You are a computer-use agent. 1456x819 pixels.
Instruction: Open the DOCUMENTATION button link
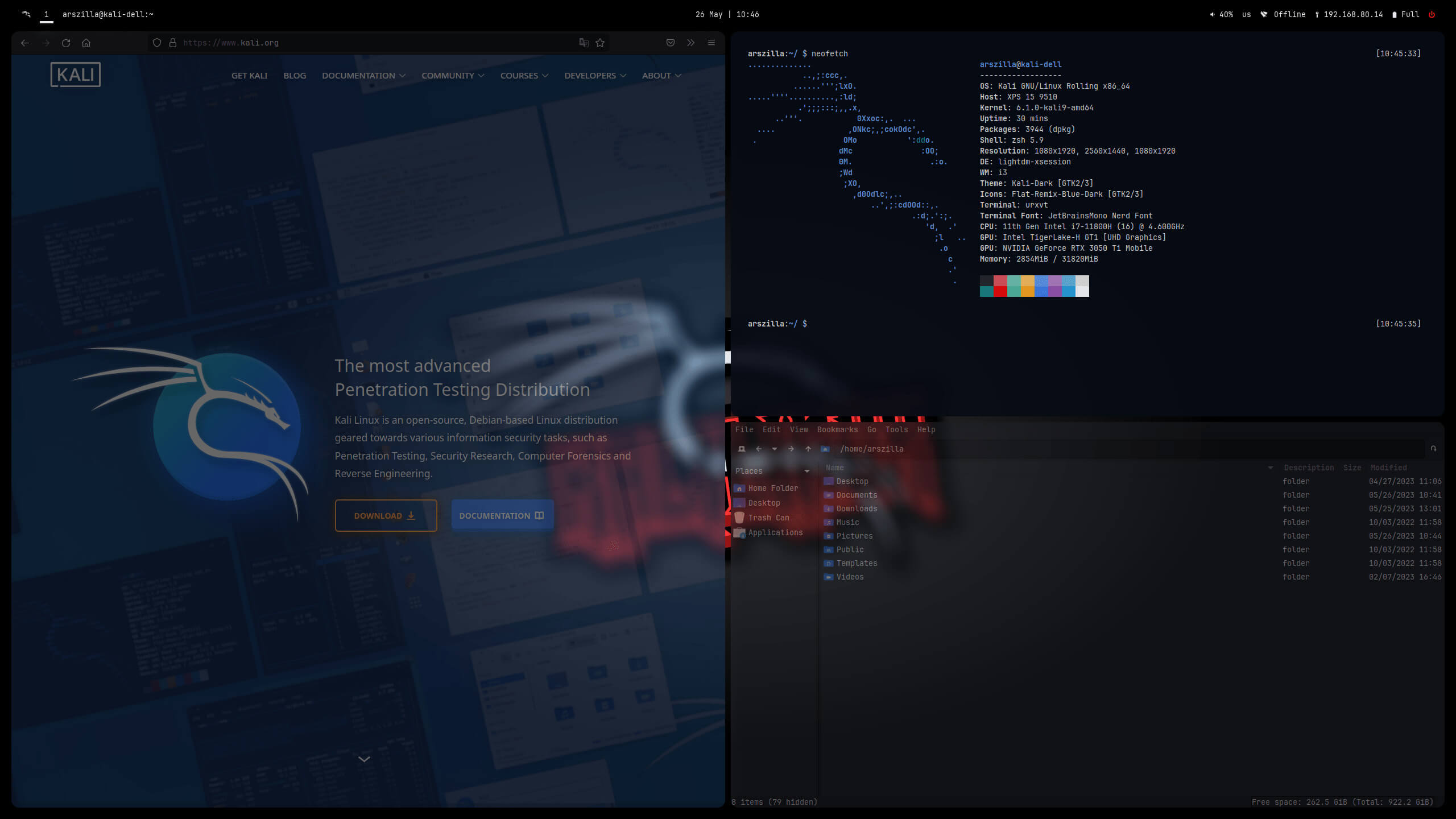click(502, 515)
